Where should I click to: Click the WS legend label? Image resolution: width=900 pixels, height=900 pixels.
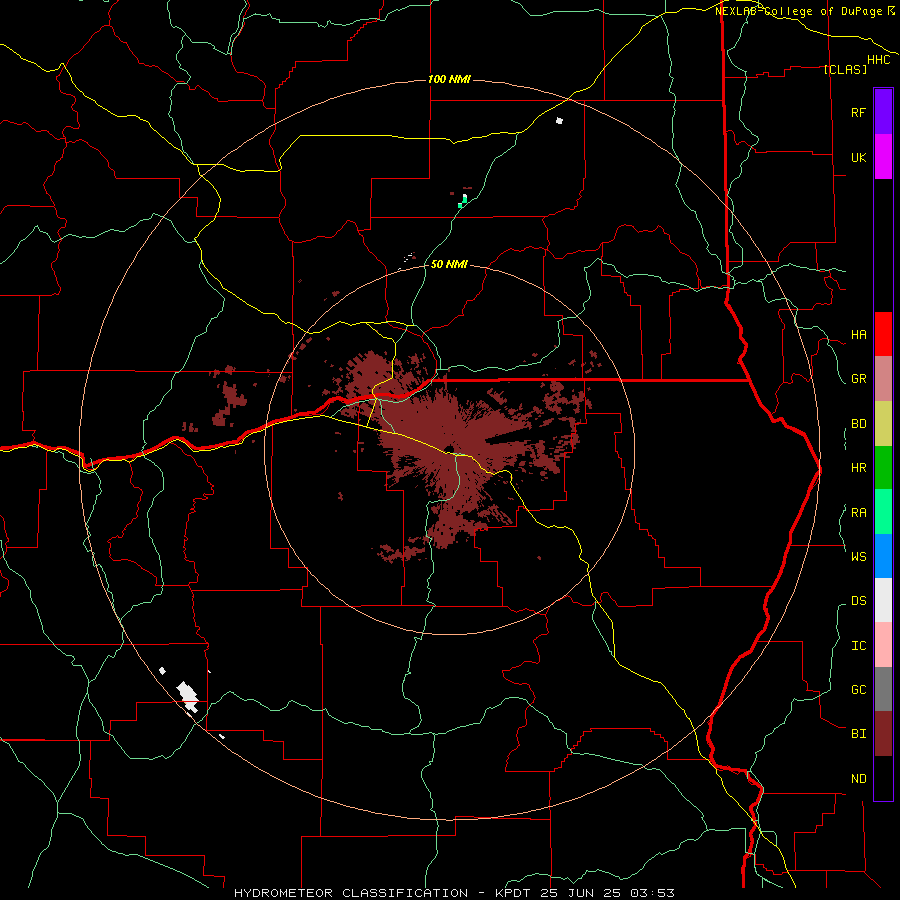coord(858,557)
